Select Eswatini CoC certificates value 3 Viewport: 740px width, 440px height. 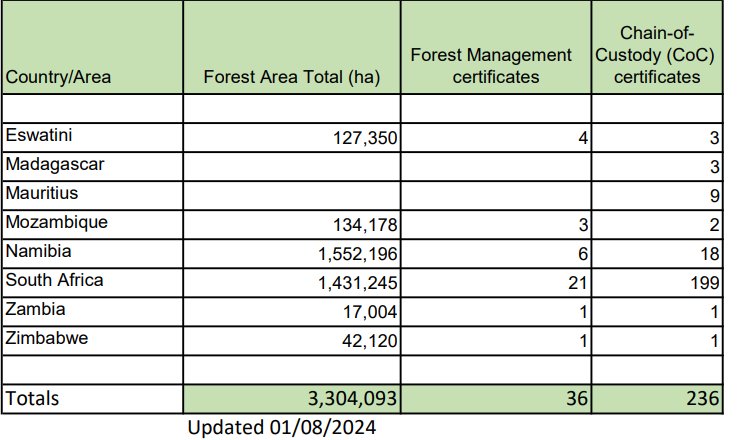point(714,138)
